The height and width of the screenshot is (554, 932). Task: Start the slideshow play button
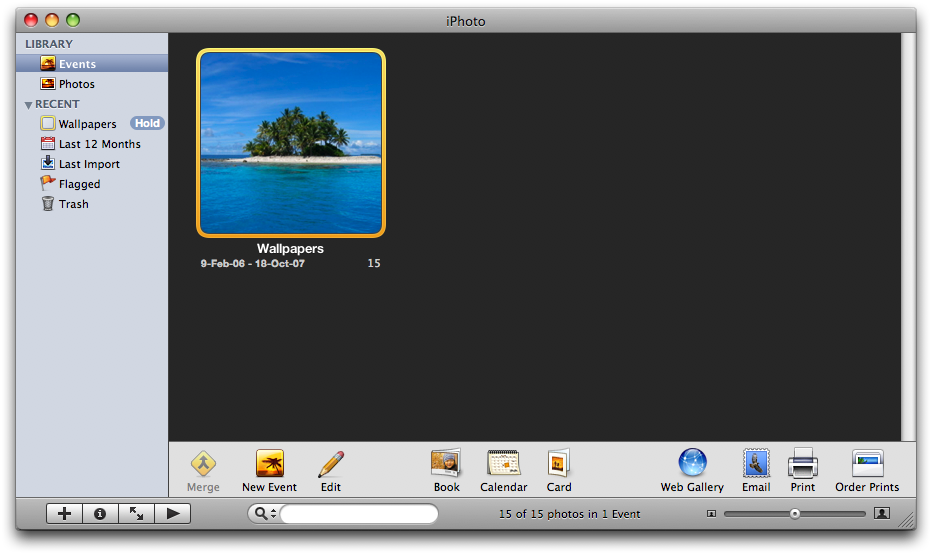pos(172,514)
